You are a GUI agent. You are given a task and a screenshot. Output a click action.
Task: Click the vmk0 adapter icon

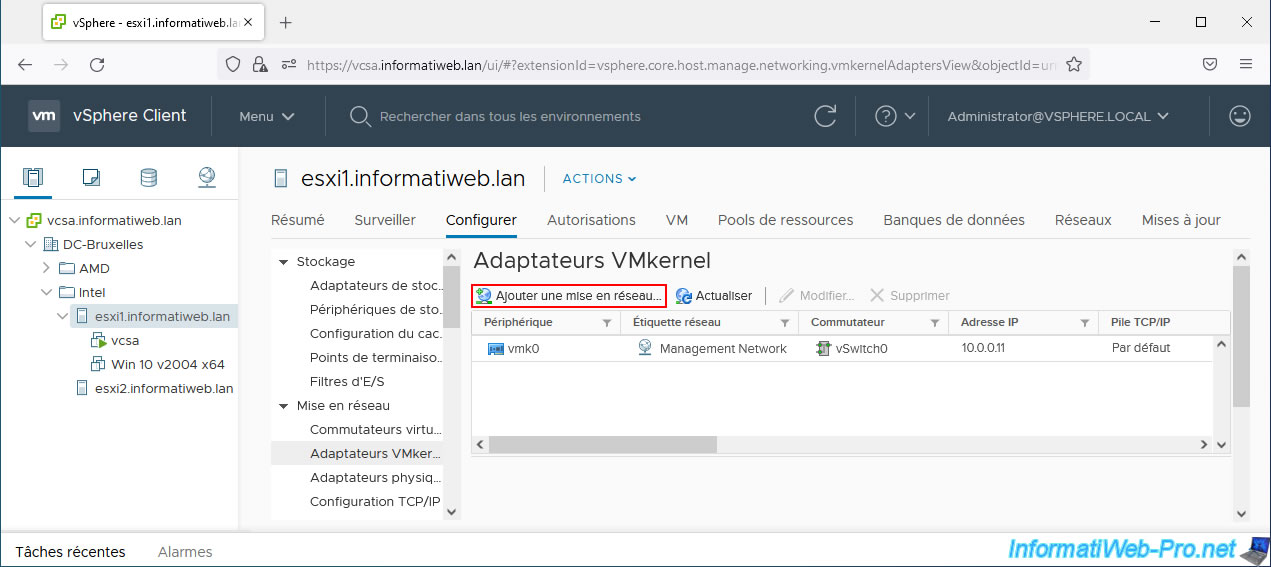(495, 349)
